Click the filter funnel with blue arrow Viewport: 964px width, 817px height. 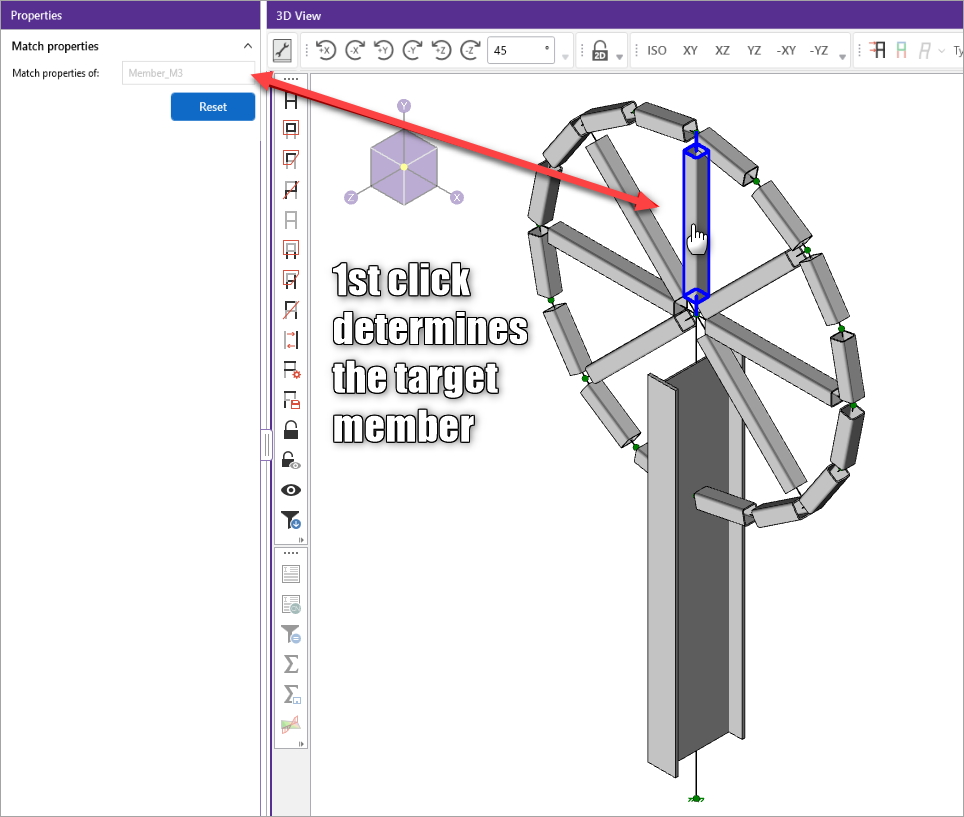pyautogui.click(x=291, y=520)
